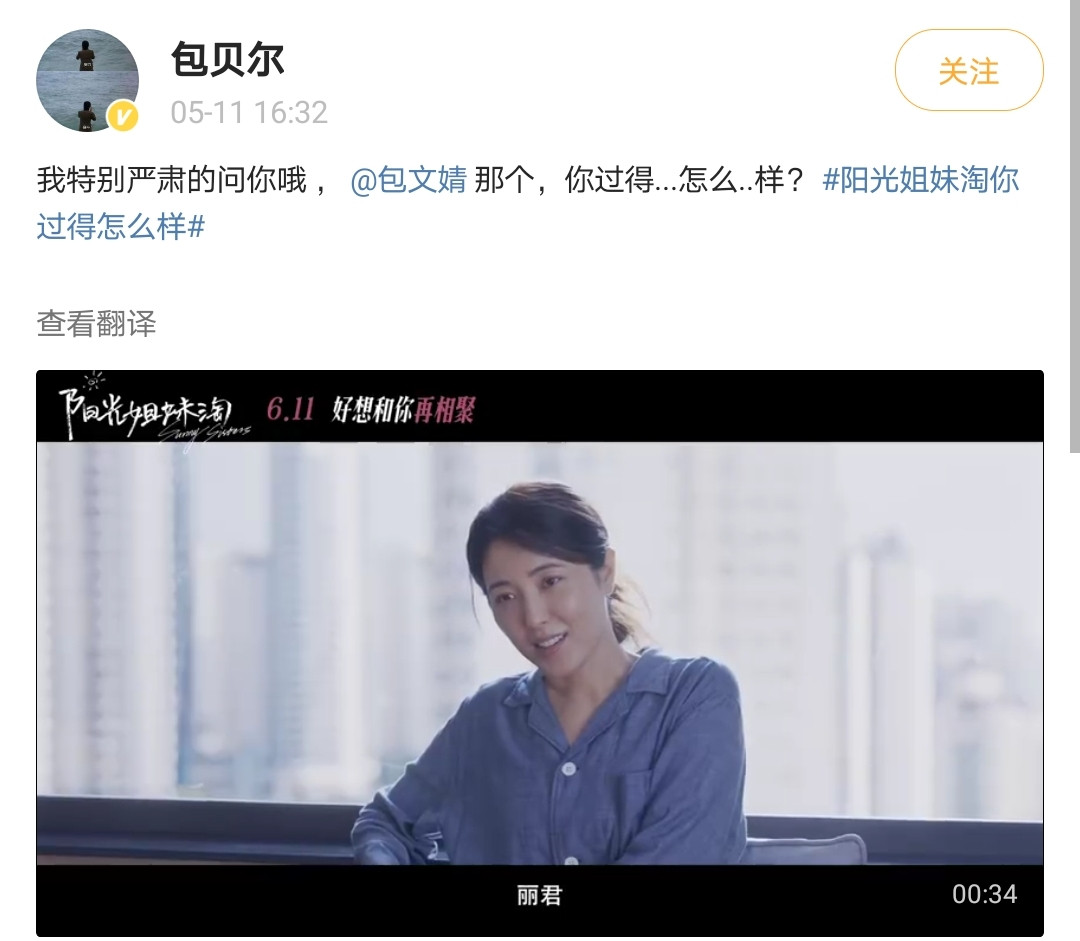
Task: Click the scrollbar at right edge
Action: (1074, 226)
